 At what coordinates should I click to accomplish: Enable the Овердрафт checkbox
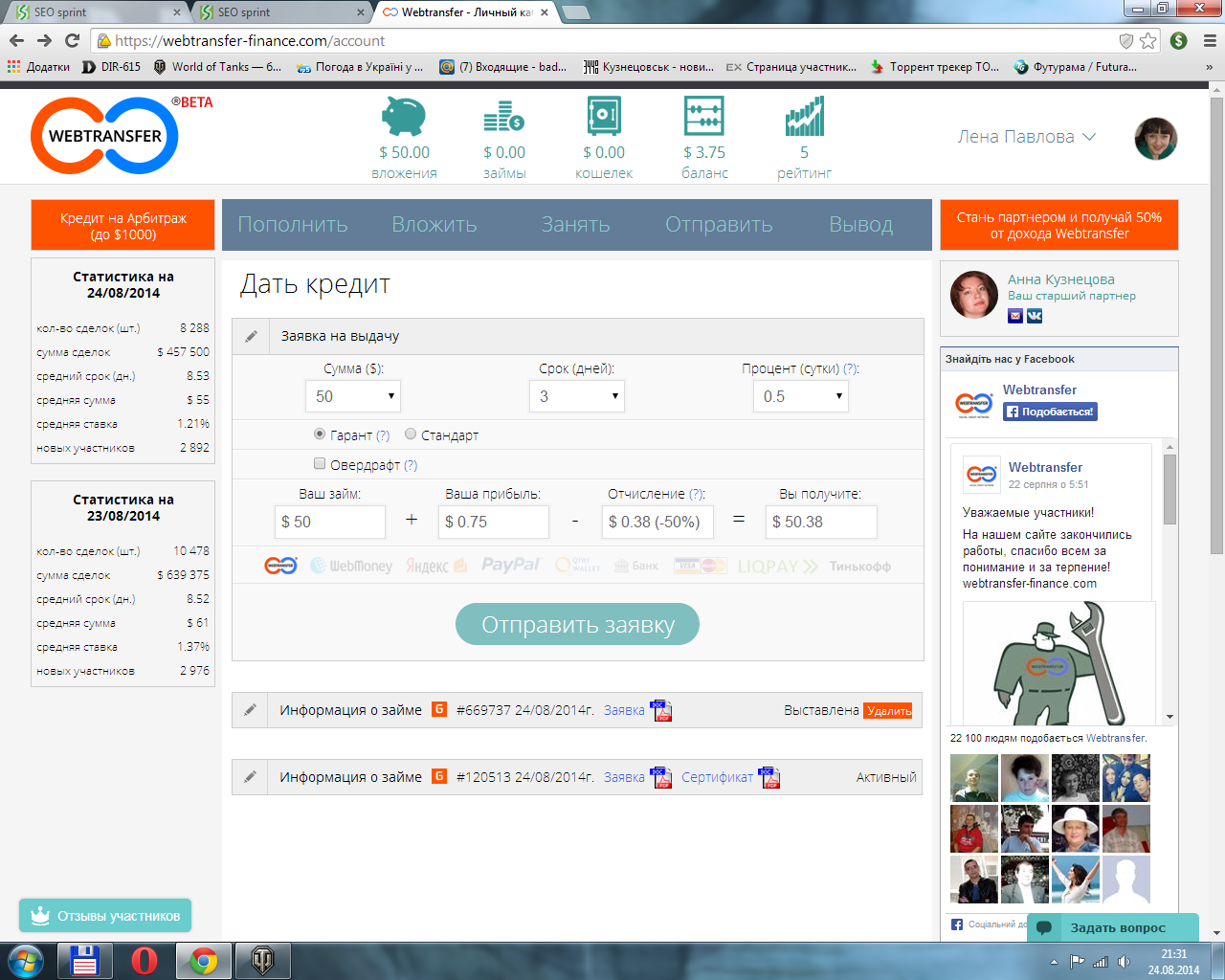click(320, 464)
